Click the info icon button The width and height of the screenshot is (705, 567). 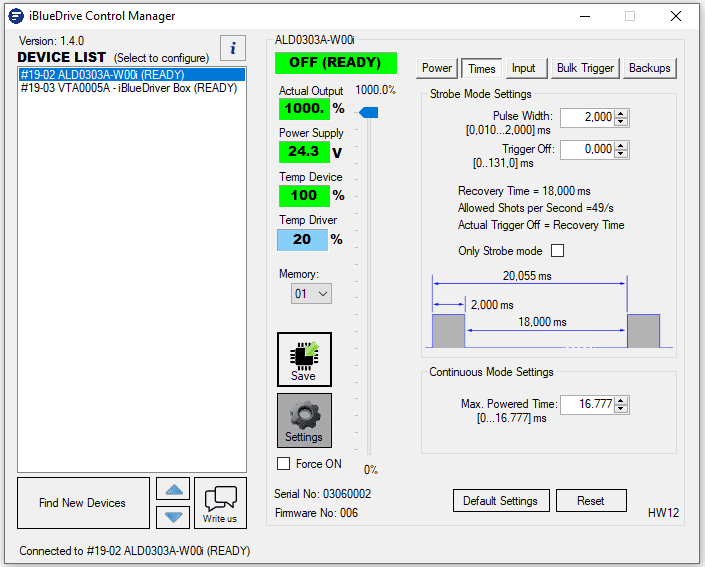tap(232, 48)
